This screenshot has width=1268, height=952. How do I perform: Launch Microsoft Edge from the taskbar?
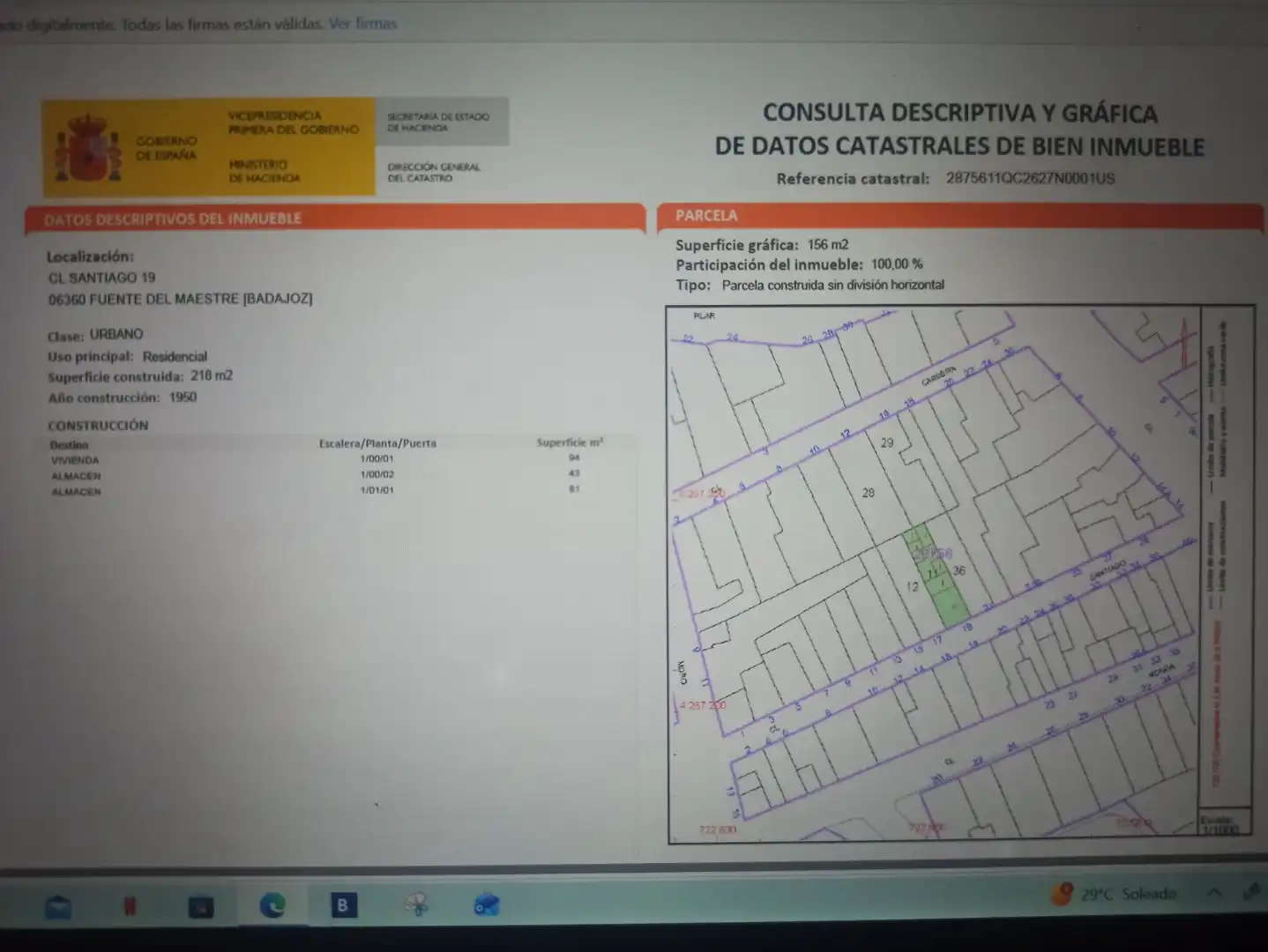[272, 905]
